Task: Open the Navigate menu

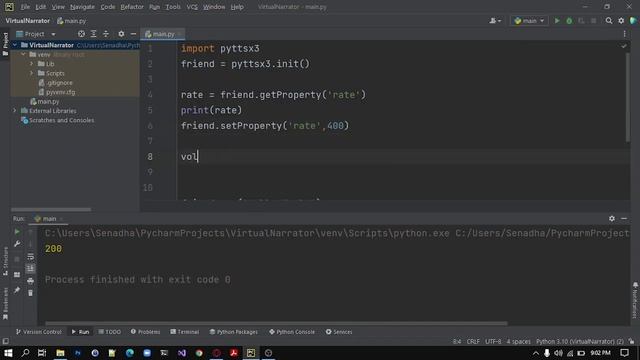Action: pos(82,7)
